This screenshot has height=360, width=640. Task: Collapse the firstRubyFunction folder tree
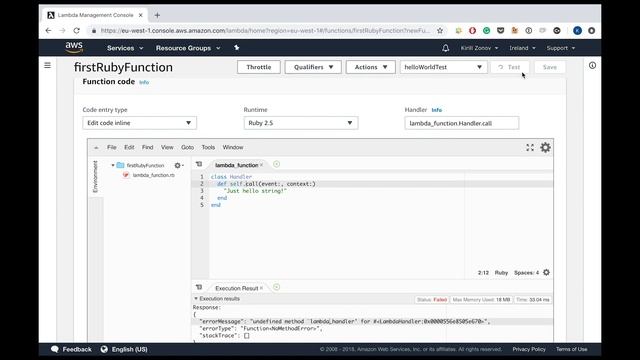tap(113, 165)
